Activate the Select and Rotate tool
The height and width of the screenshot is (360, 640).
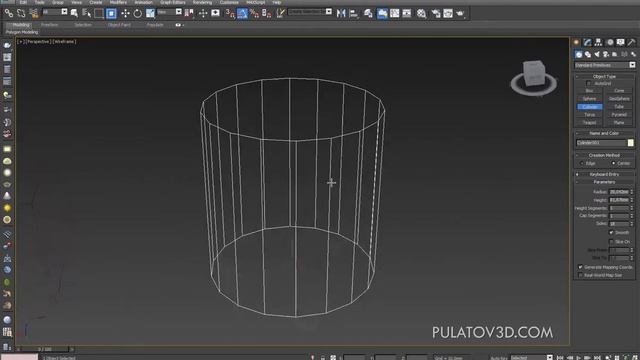[138, 13]
